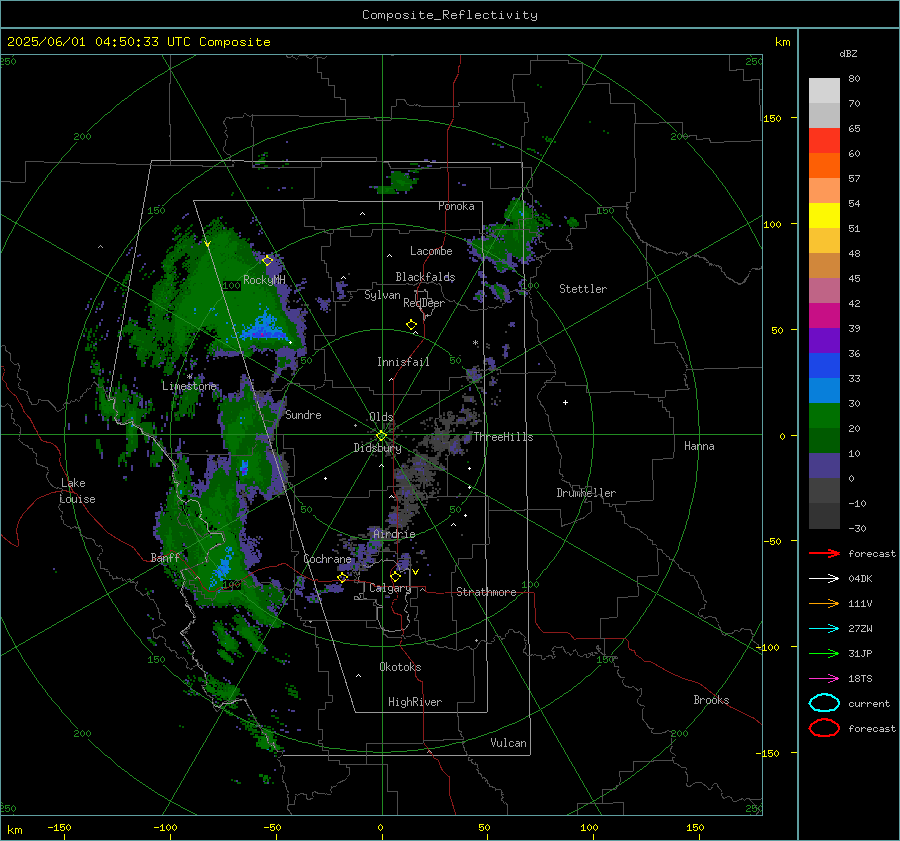Click the Sylvan label
The image size is (900, 841).
click(x=382, y=295)
